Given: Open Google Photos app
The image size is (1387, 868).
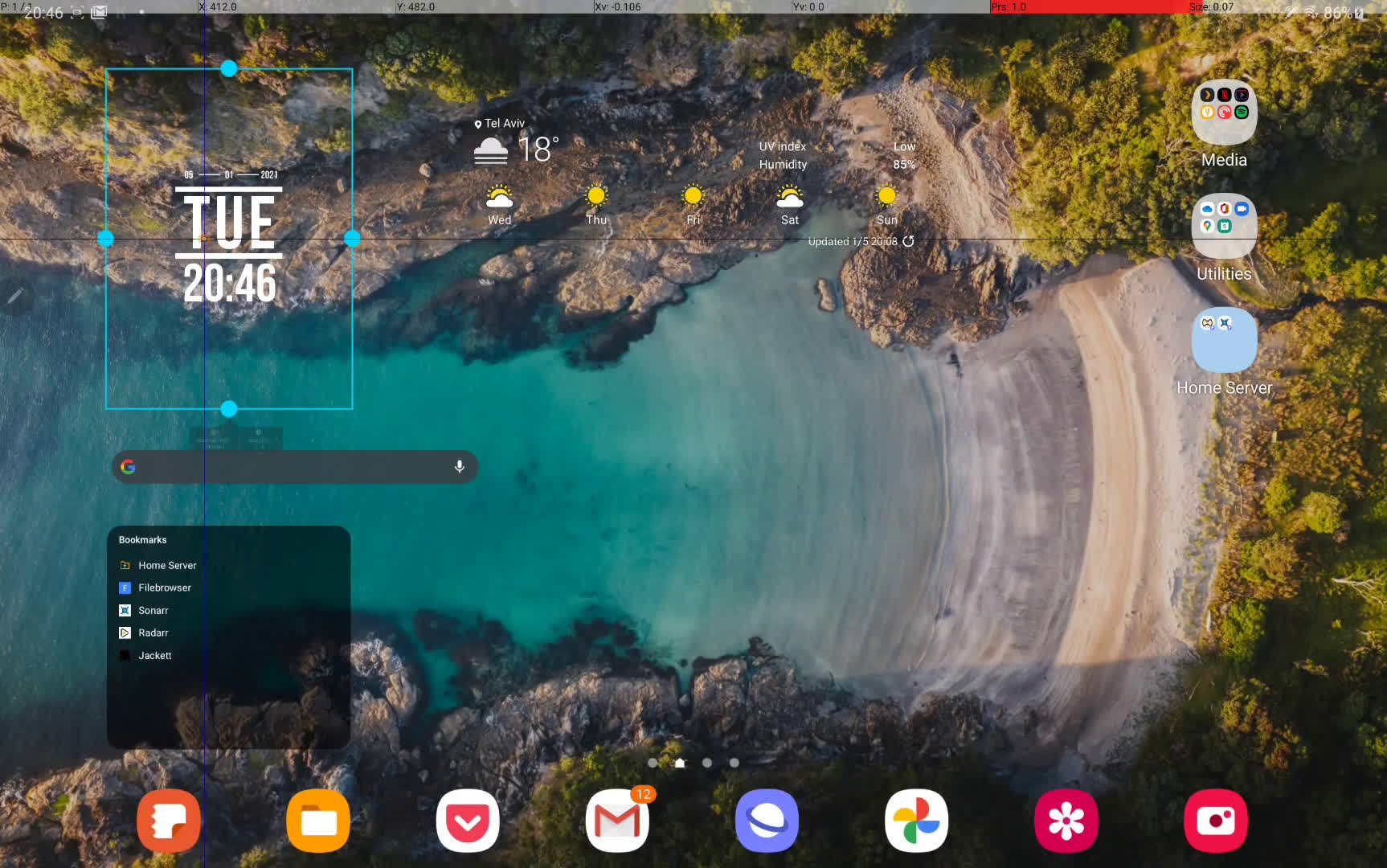Looking at the screenshot, I should (x=917, y=821).
